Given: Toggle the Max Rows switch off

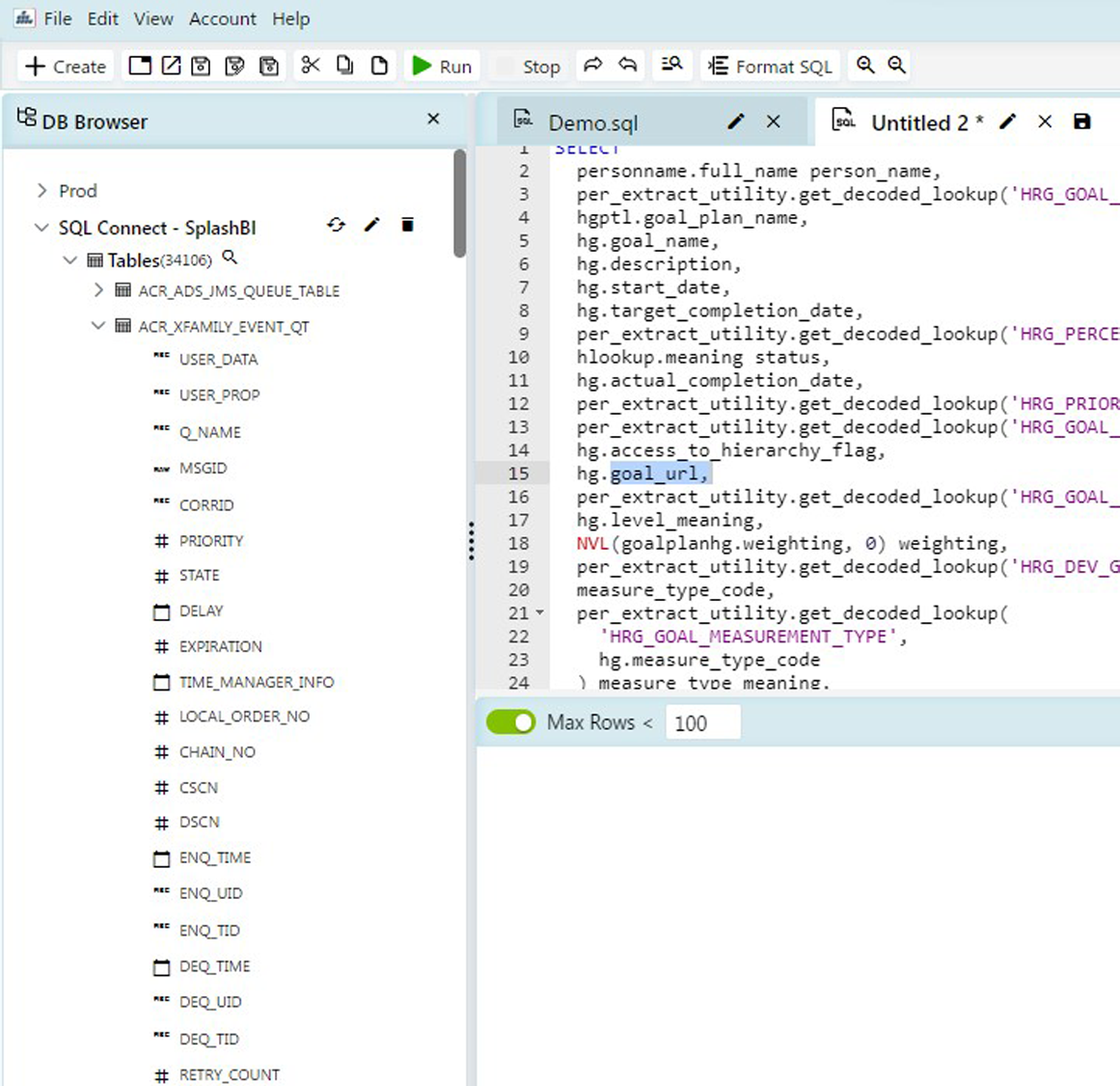Looking at the screenshot, I should coord(510,721).
